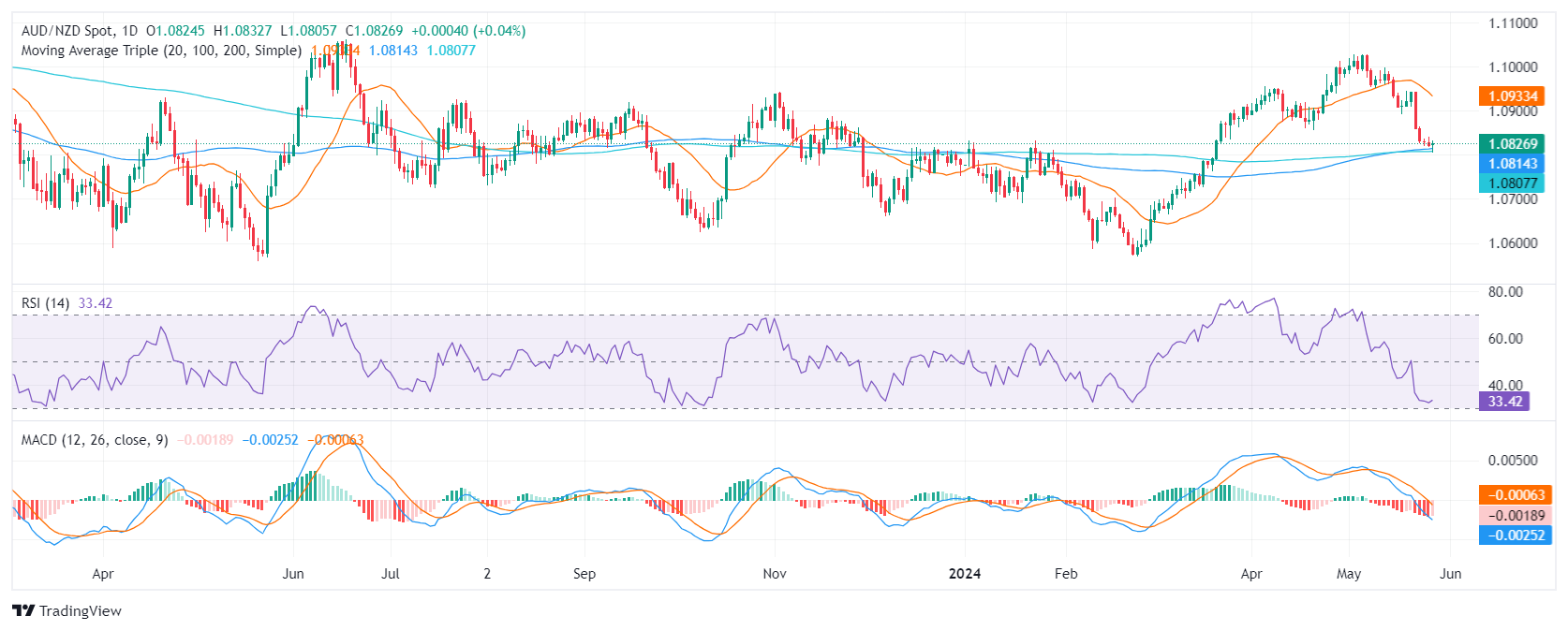The height and width of the screenshot is (631, 1568).
Task: Click the 80.00 level on RSI scale
Action: 1505,292
